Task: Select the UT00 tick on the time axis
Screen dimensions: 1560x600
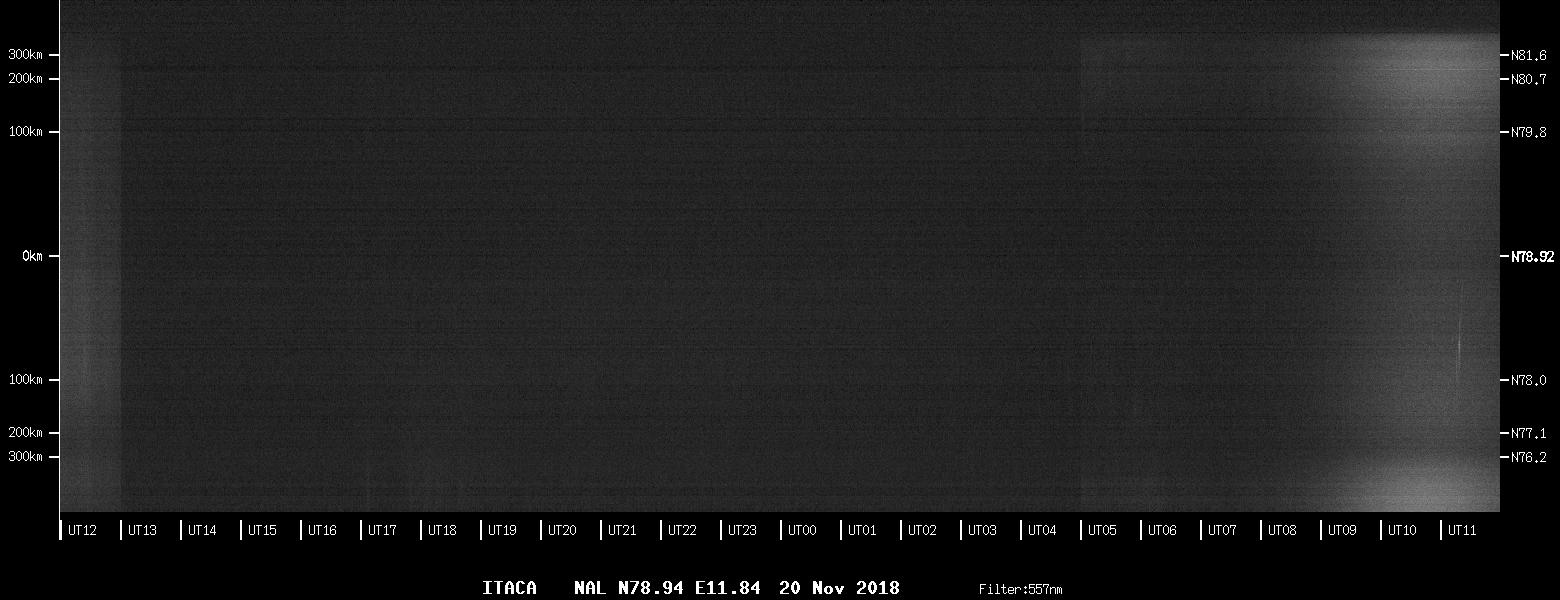Action: tap(802, 531)
